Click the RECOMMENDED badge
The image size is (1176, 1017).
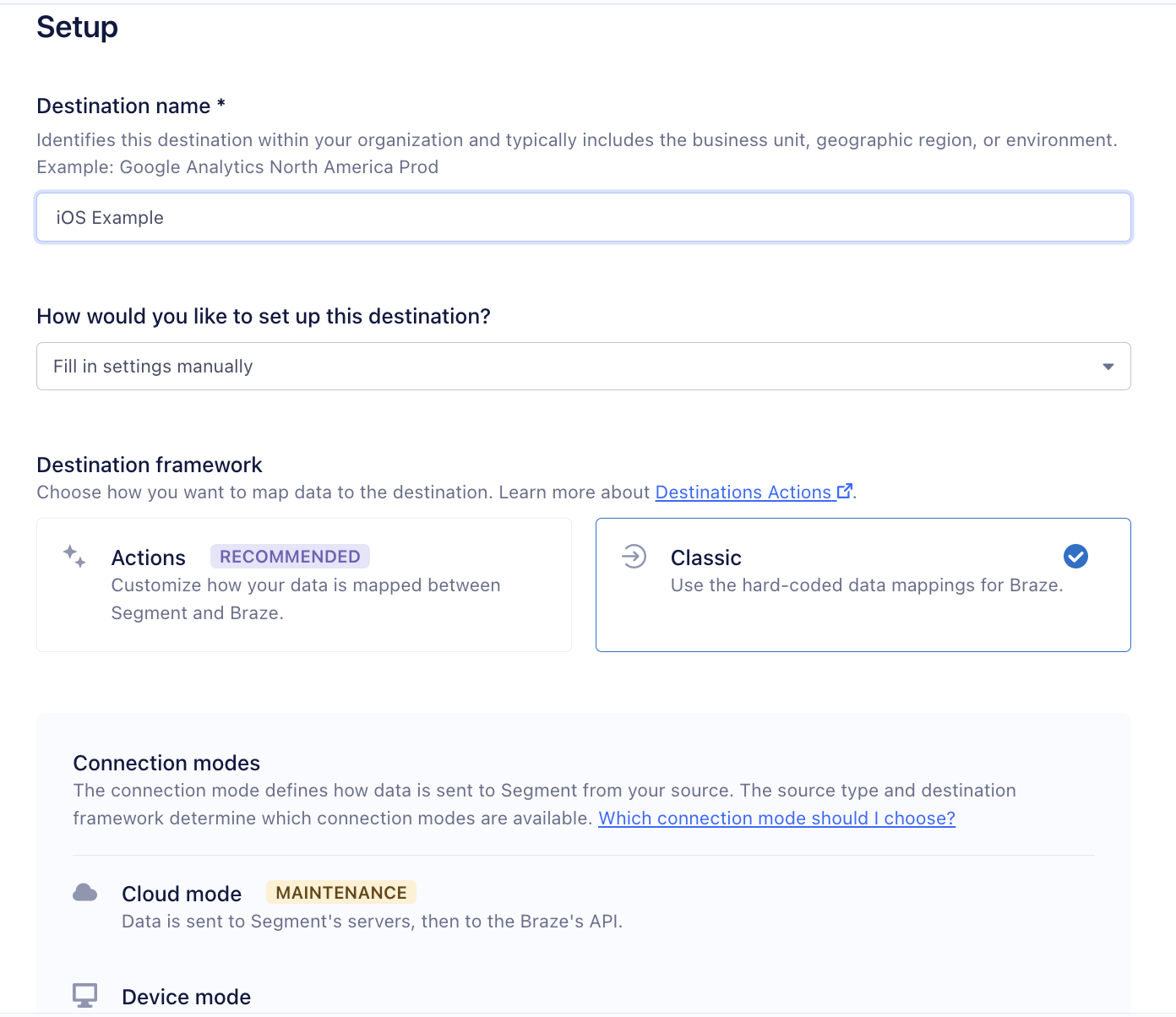click(290, 557)
